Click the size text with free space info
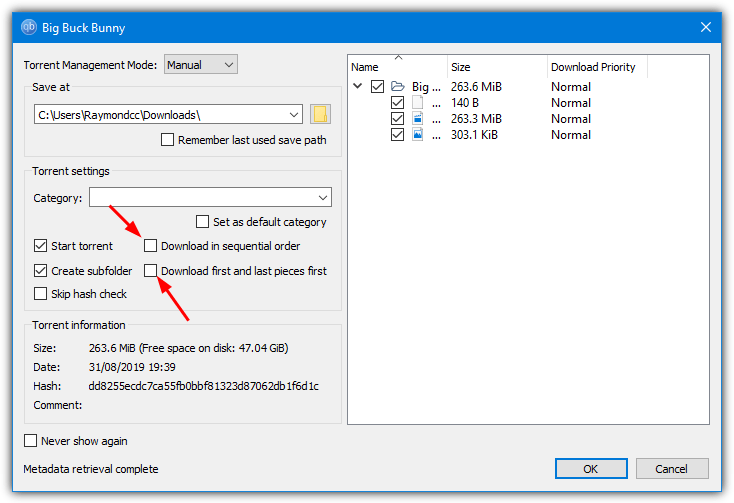This screenshot has width=734, height=503. tap(189, 348)
